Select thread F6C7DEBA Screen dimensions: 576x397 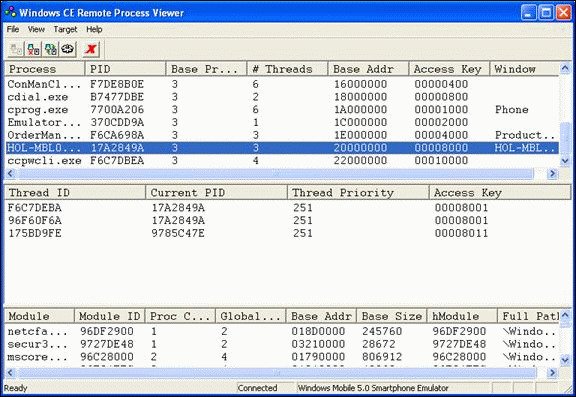pyautogui.click(x=35, y=208)
